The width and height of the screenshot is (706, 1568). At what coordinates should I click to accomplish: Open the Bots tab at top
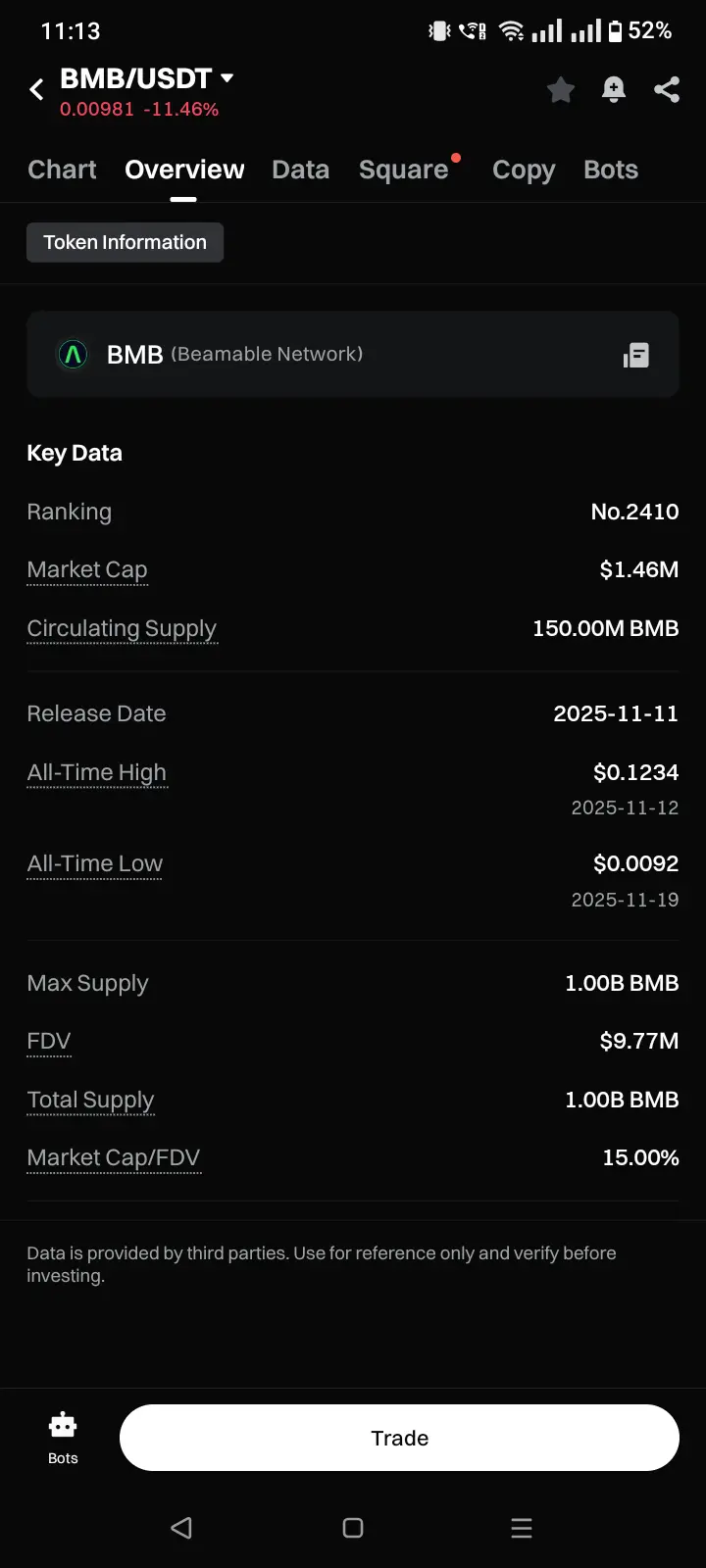click(x=610, y=170)
